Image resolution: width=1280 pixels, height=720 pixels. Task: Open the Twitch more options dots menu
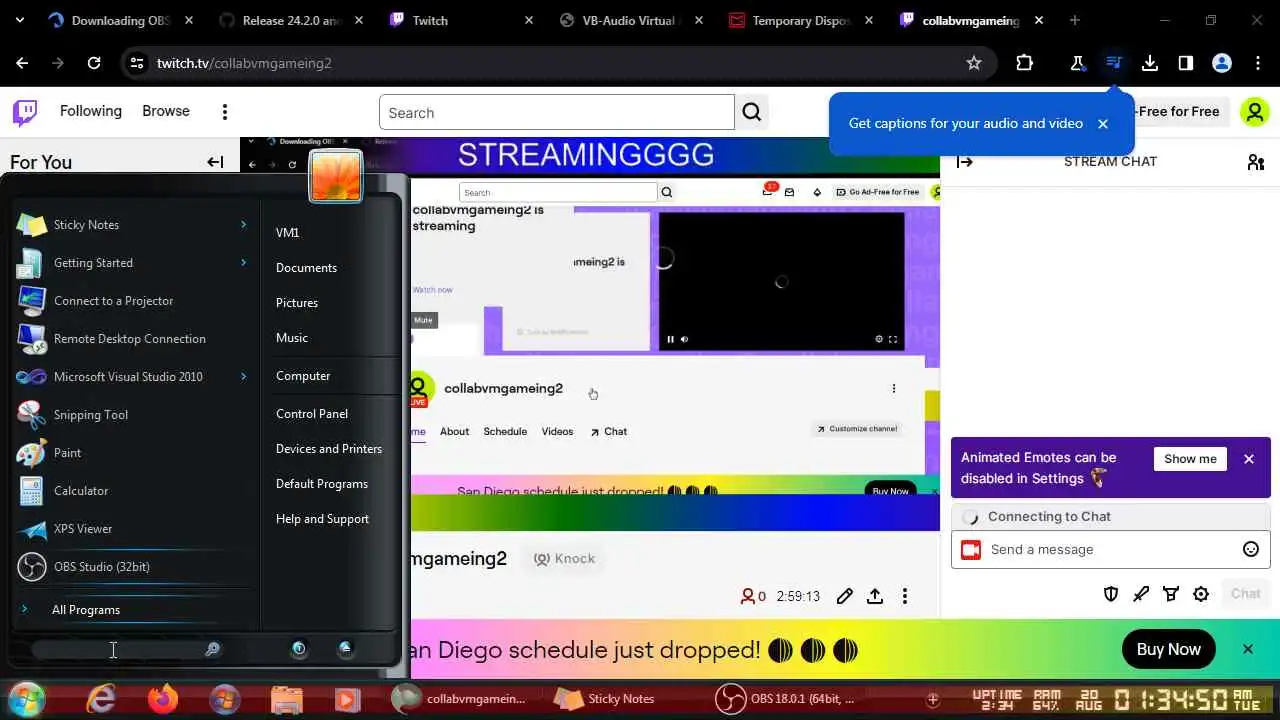225,112
